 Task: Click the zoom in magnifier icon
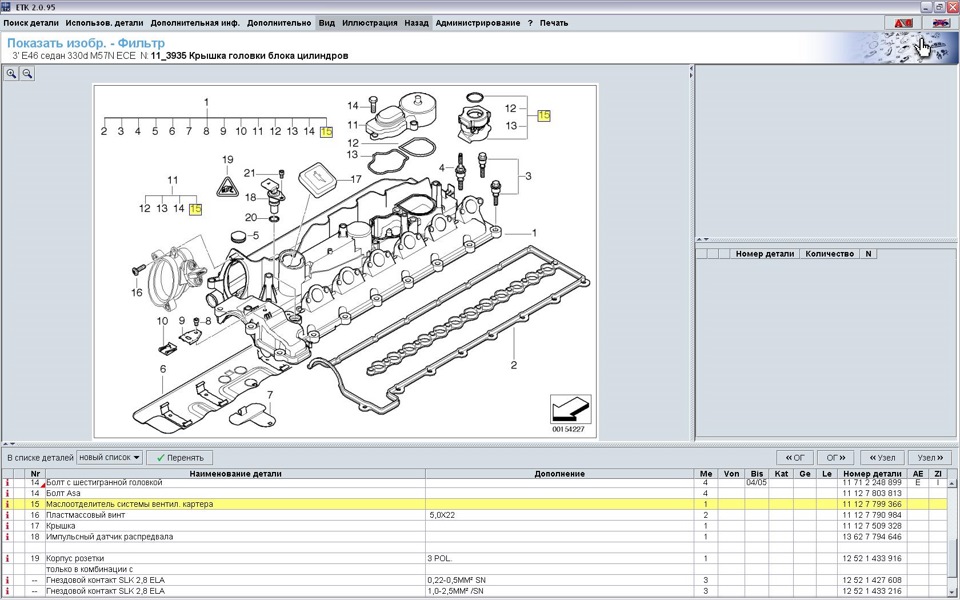(13, 74)
